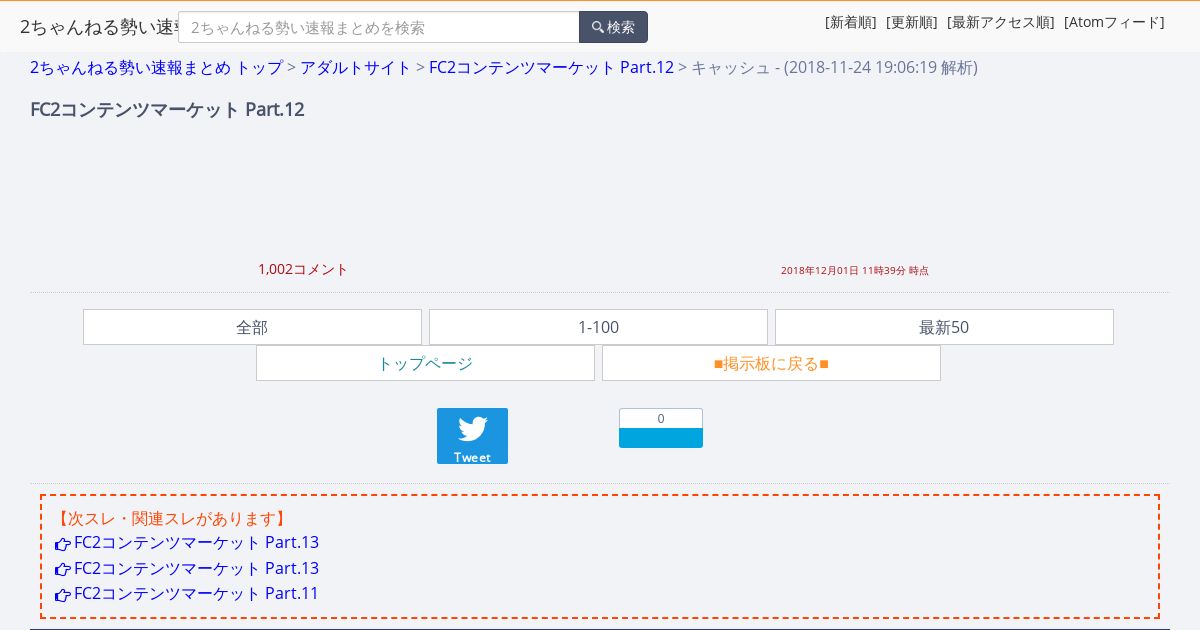Click the FC2コンテンツマーケット Part.12 page heading
The height and width of the screenshot is (630, 1200).
167,109
